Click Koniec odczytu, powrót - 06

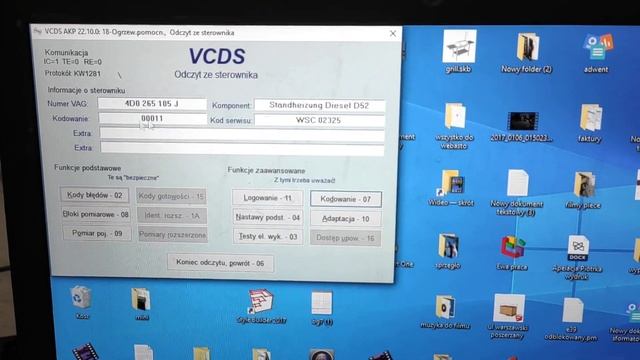pos(220,263)
